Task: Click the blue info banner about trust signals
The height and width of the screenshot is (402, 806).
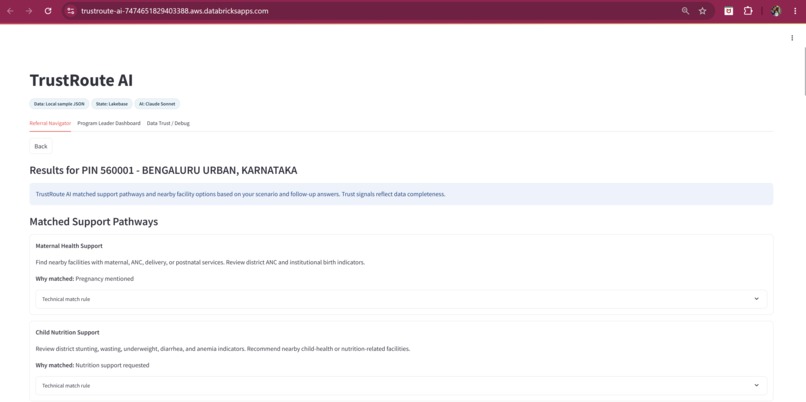Action: pyautogui.click(x=401, y=194)
